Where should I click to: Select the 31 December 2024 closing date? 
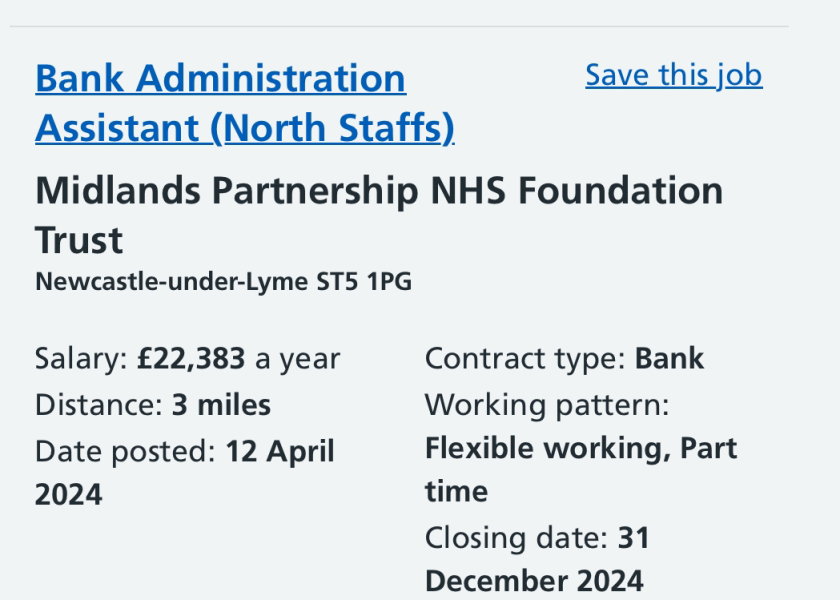[534, 580]
